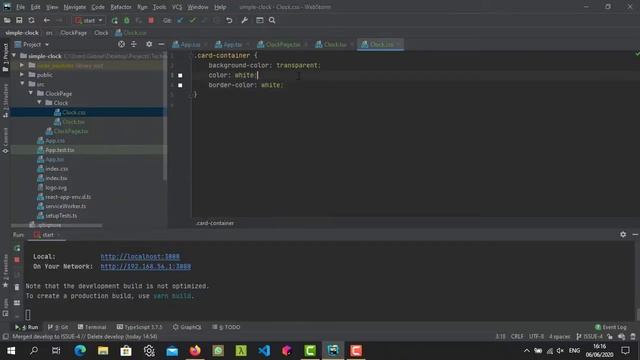Open Visual Studio Code from the taskbar
The height and width of the screenshot is (360, 640).
(x=264, y=351)
